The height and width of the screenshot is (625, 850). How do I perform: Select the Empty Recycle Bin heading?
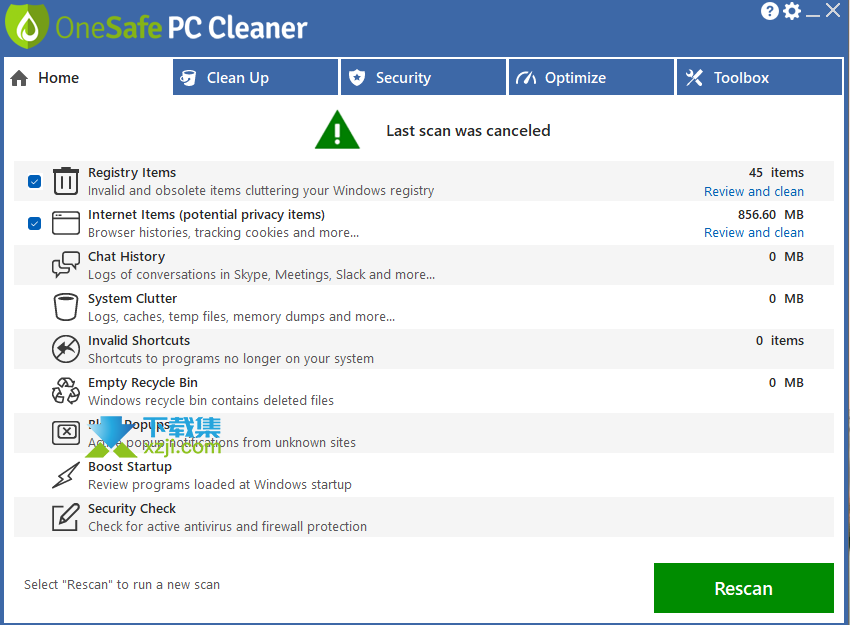(143, 383)
